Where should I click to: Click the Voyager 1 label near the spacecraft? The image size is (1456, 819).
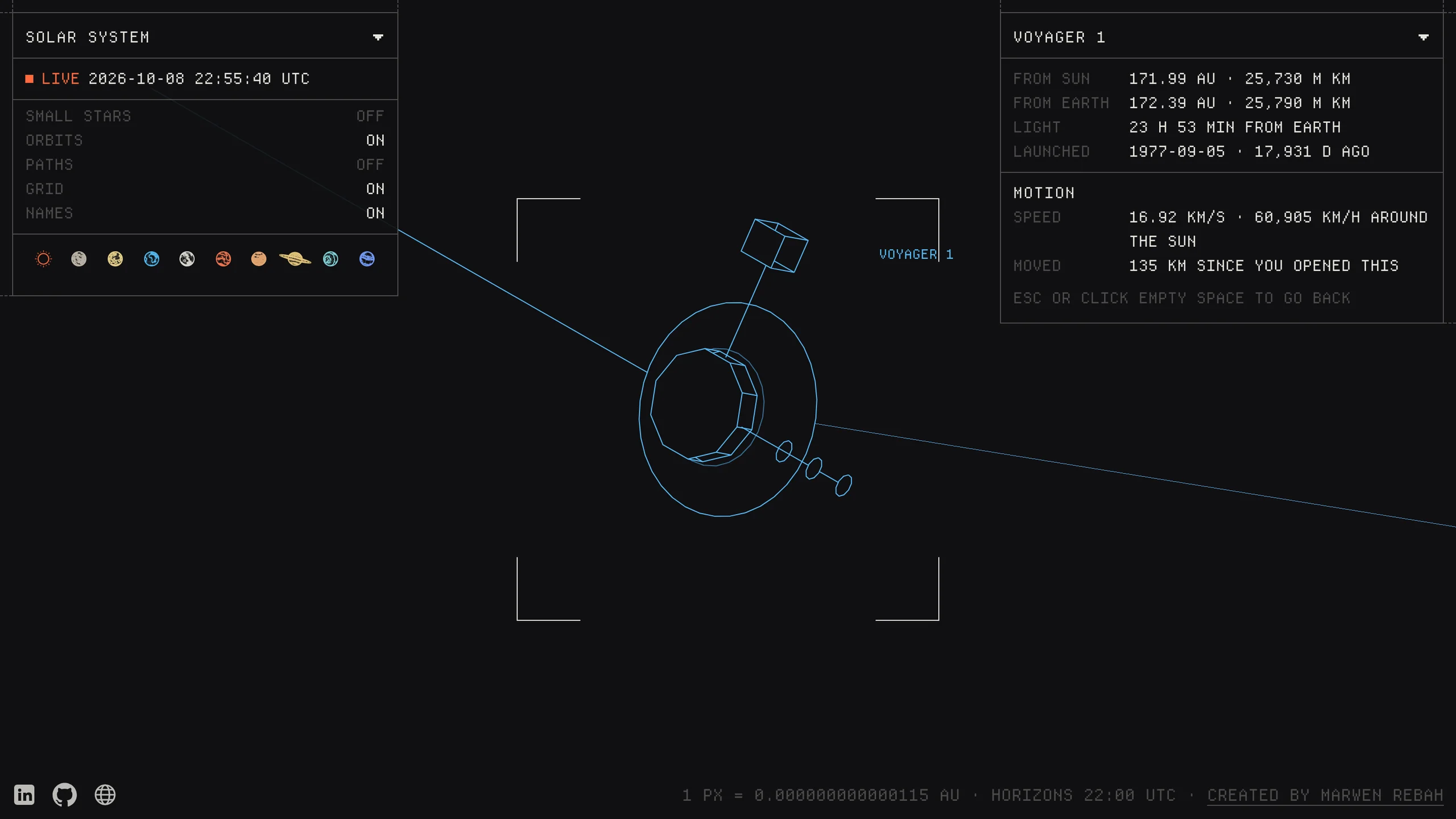coord(916,254)
